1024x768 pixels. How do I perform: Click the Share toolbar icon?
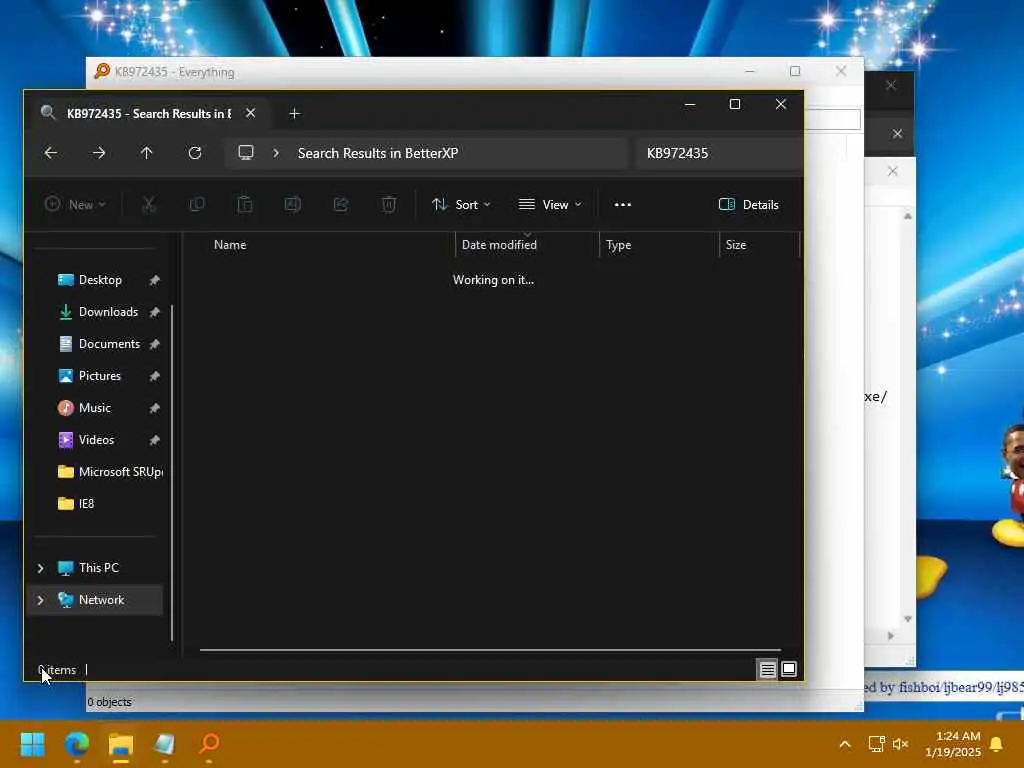click(x=341, y=204)
